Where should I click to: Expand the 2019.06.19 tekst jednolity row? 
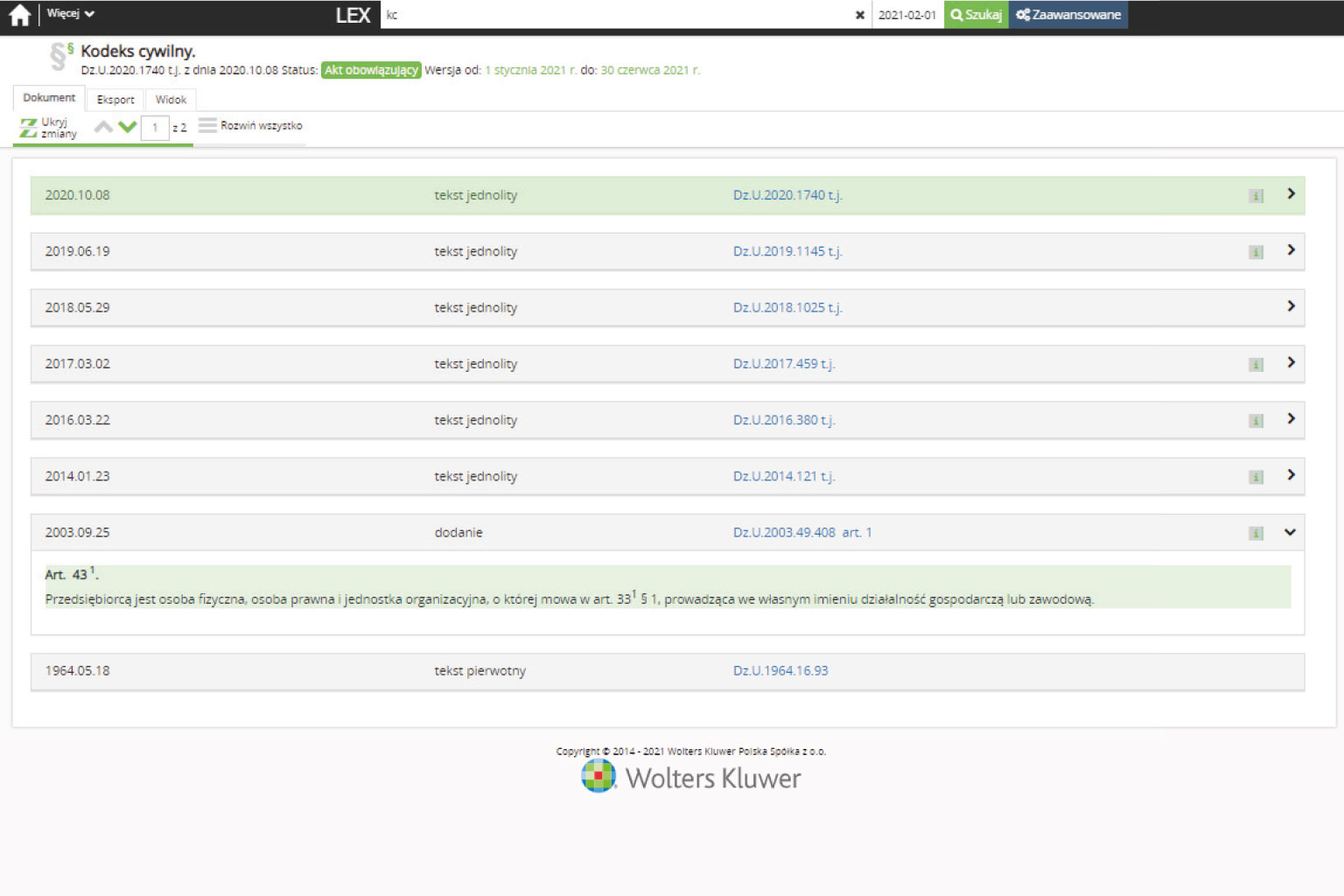pos(1291,250)
